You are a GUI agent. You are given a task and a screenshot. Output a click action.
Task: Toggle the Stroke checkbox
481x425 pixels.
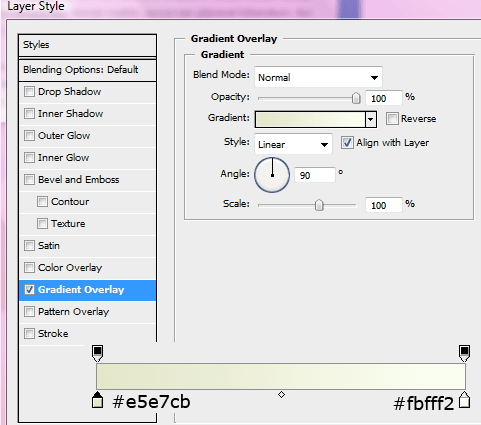click(x=29, y=333)
